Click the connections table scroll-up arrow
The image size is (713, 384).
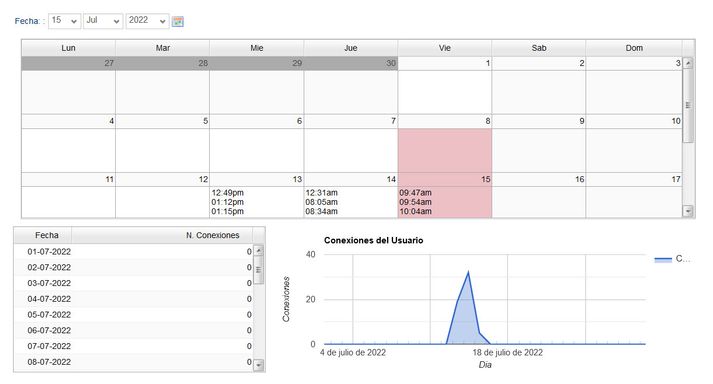(x=258, y=251)
